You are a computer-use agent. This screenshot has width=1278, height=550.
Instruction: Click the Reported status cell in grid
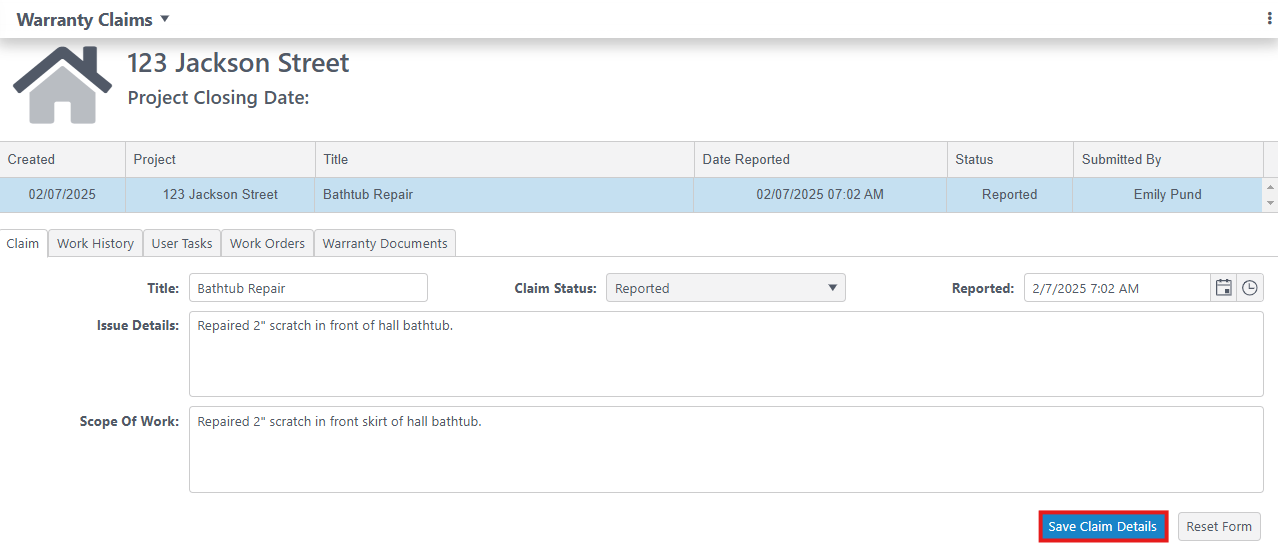[1009, 195]
